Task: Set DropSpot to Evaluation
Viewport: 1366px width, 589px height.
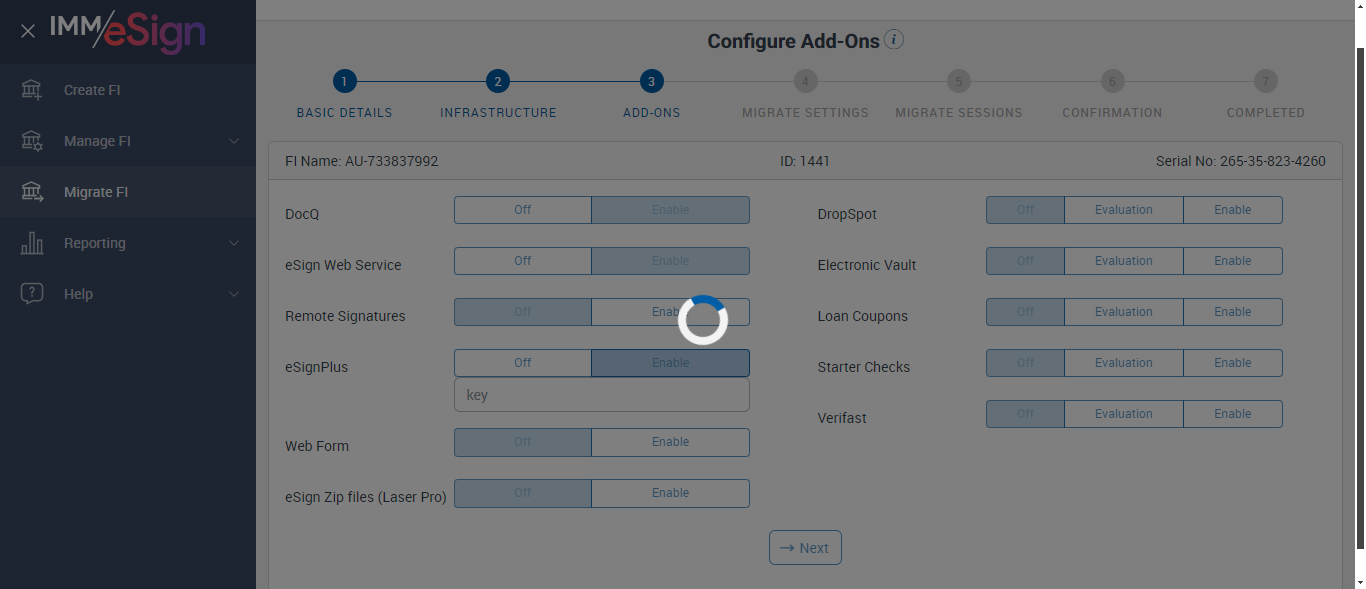Action: (x=1123, y=210)
